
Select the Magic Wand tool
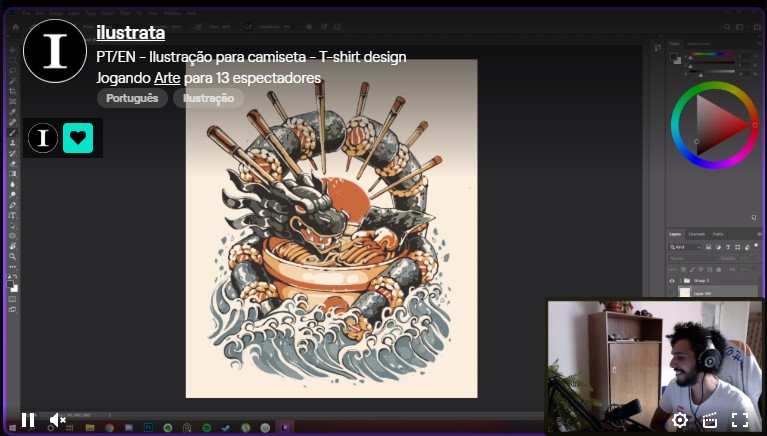13,81
